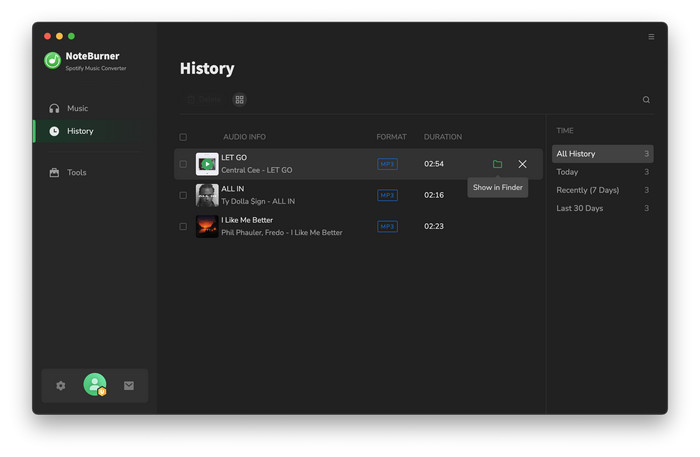Click MP3 badge in LET GO row

[x=387, y=164]
